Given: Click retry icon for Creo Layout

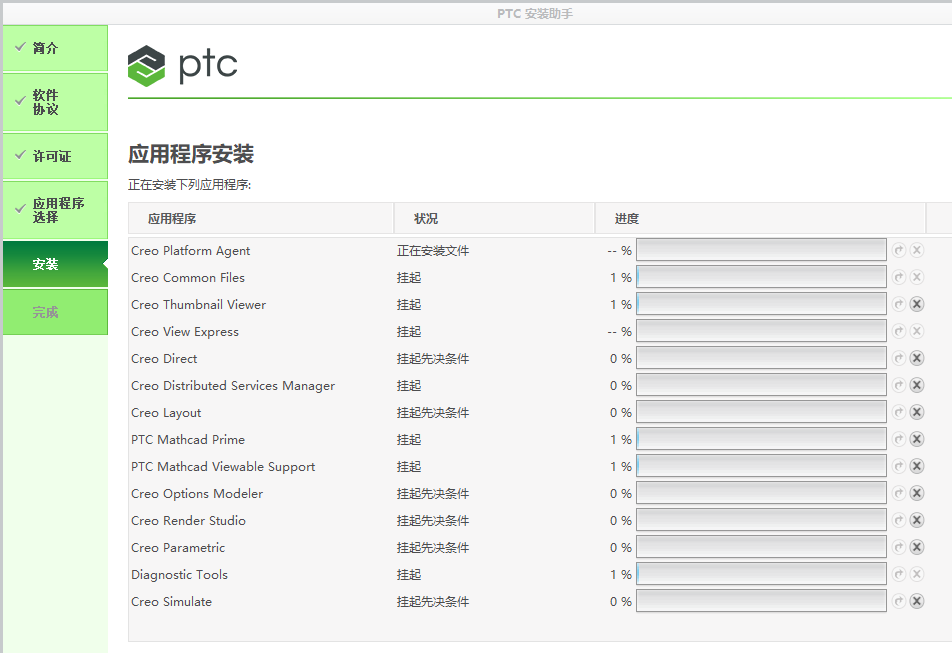Looking at the screenshot, I should [899, 412].
